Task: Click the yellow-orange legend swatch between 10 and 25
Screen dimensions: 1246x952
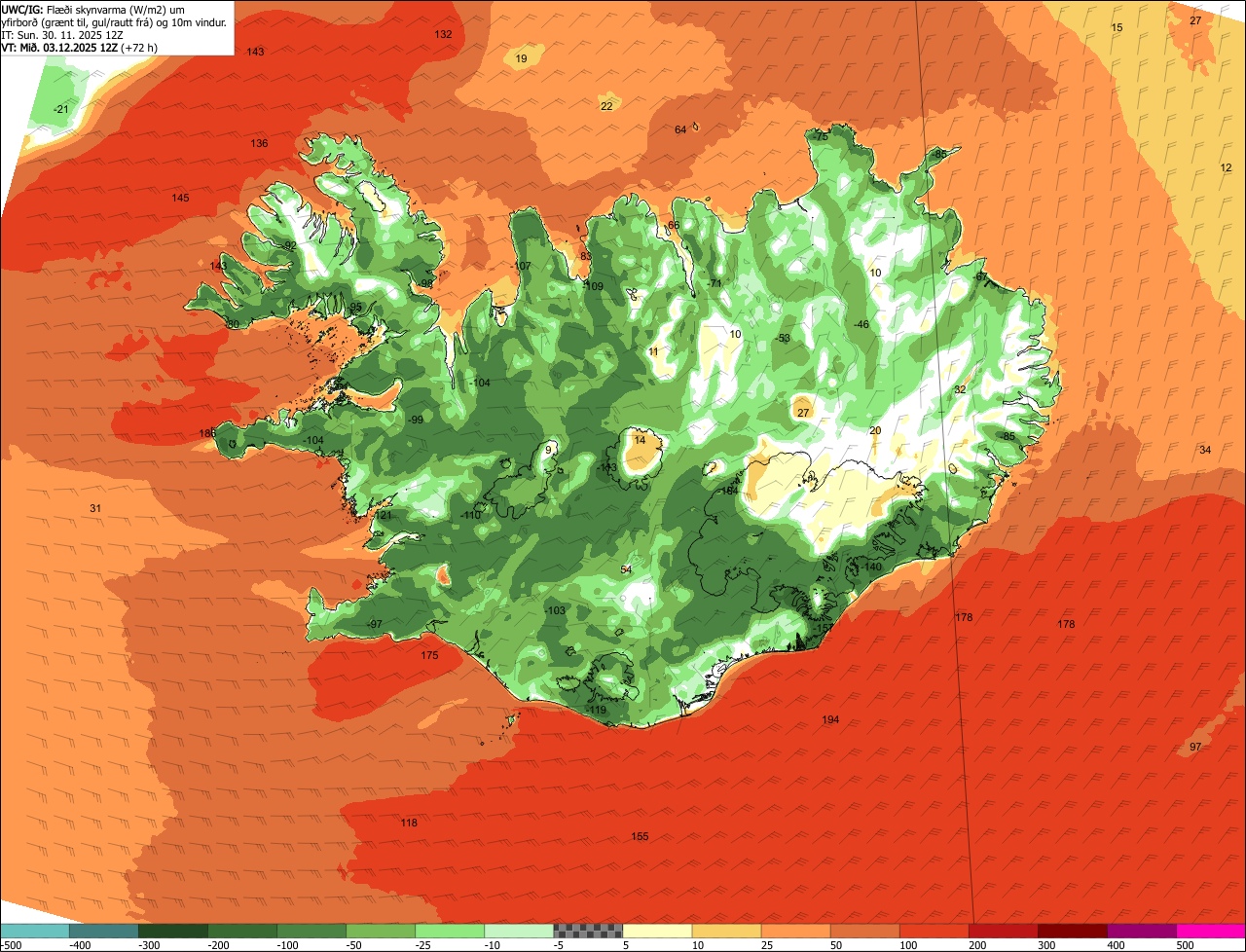Action: click(726, 931)
